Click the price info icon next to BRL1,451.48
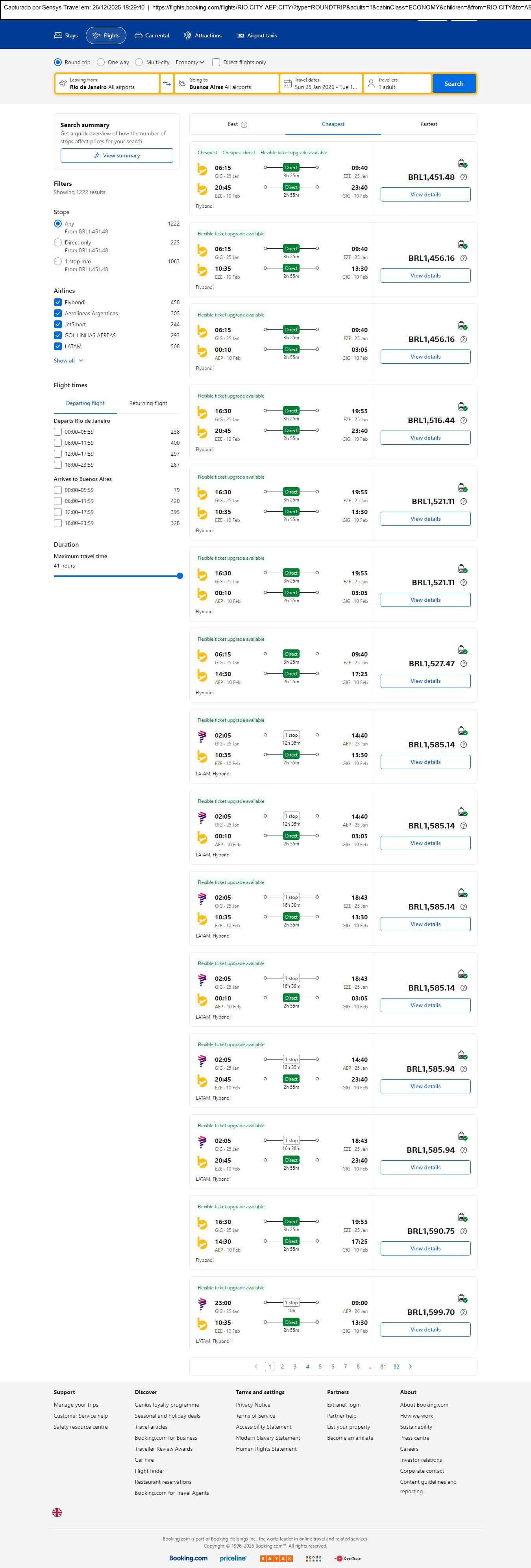The height and width of the screenshot is (1568, 531). [463, 177]
